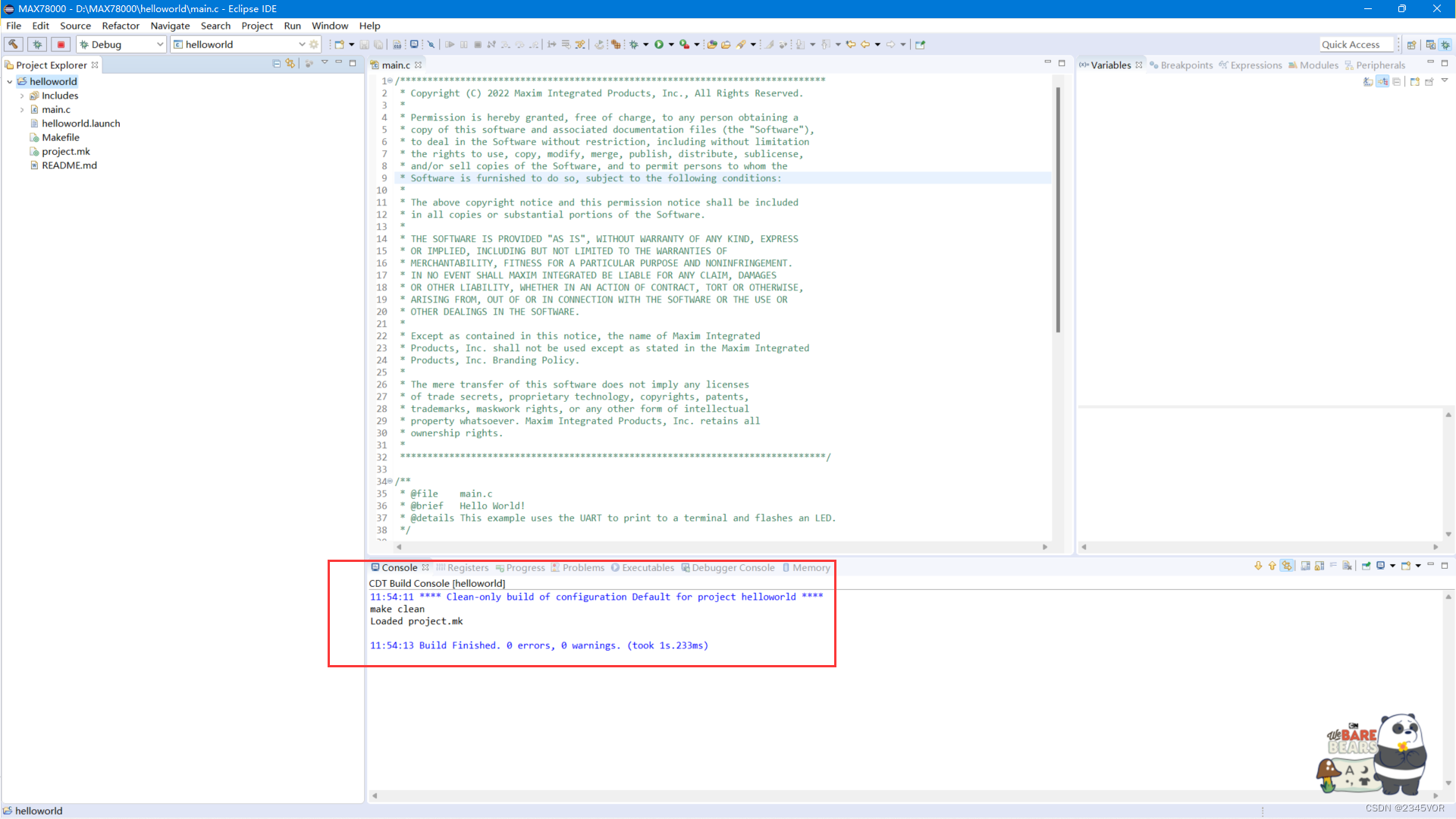Close the main.c editor tab
The image size is (1456, 819).
418,65
